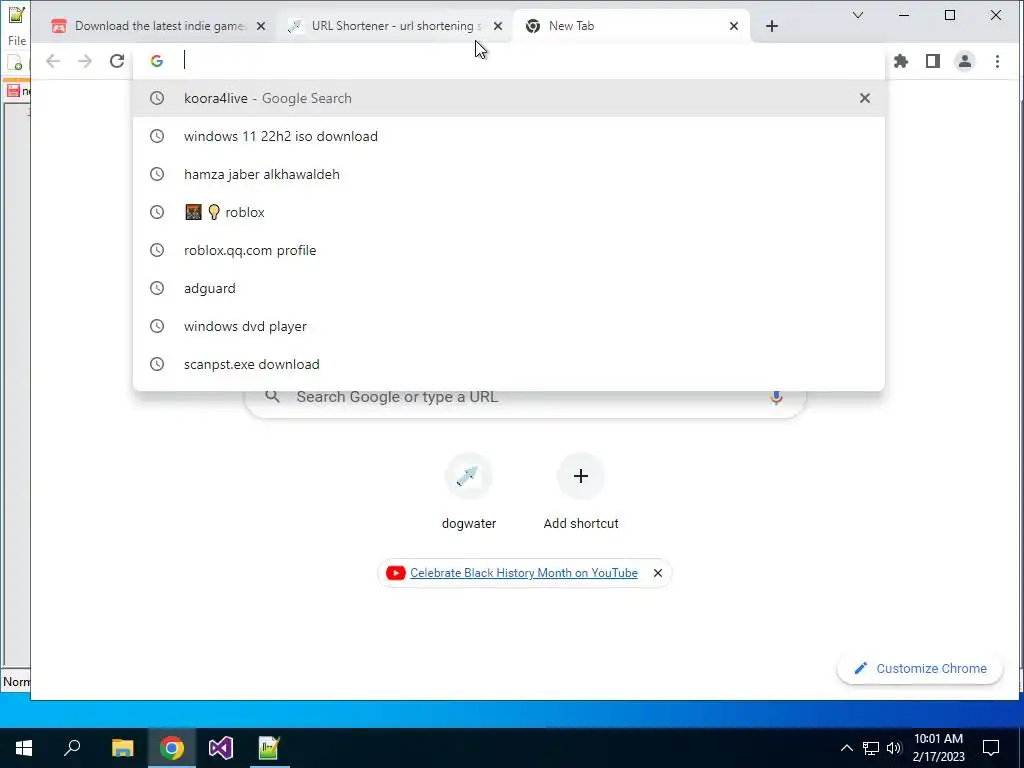Click the YouTube logo in the promo
The height and width of the screenshot is (768, 1024).
pos(395,573)
